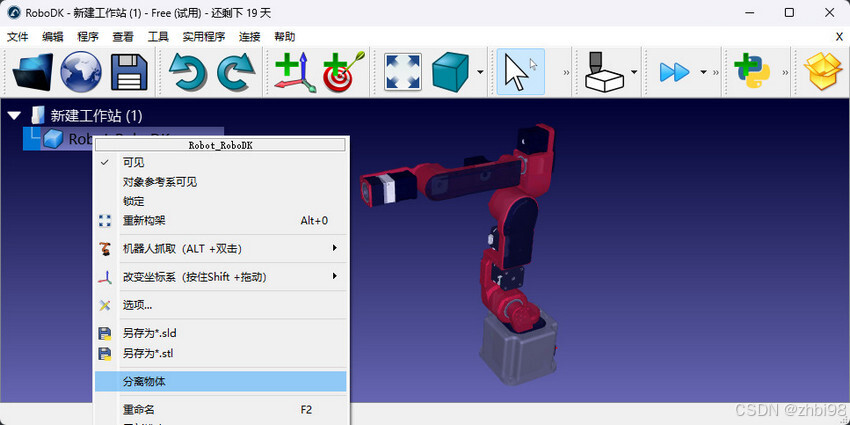Minimize the RoboDK window
This screenshot has height=425, width=850.
coord(750,12)
